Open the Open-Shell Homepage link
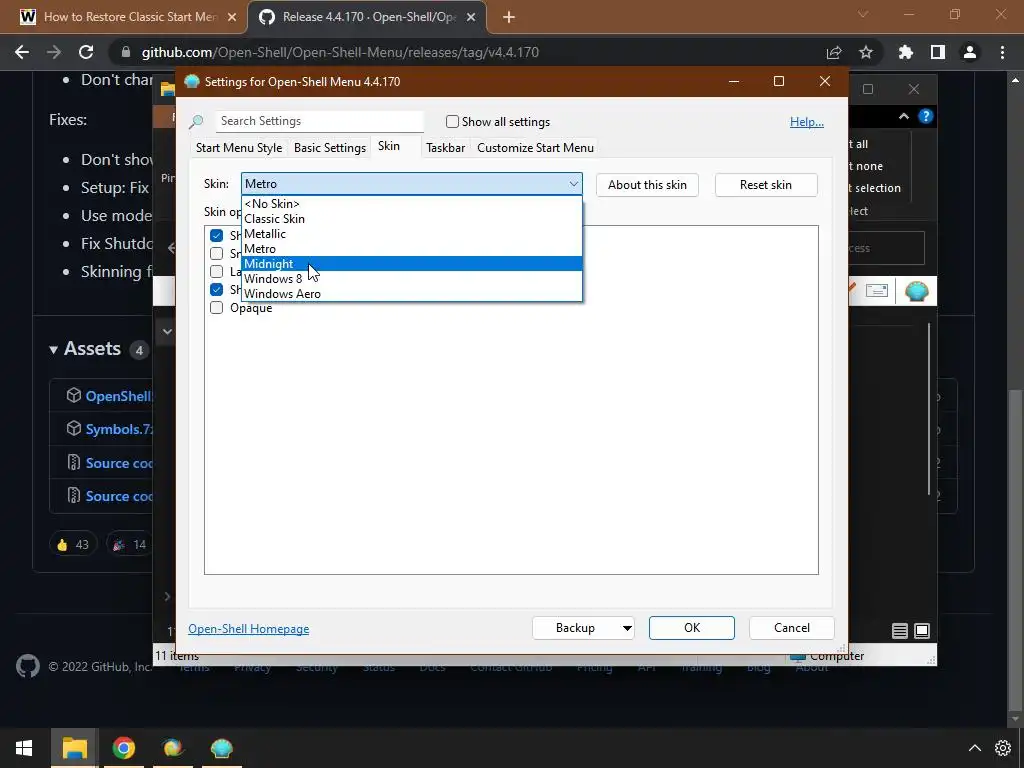This screenshot has height=768, width=1024. [249, 629]
